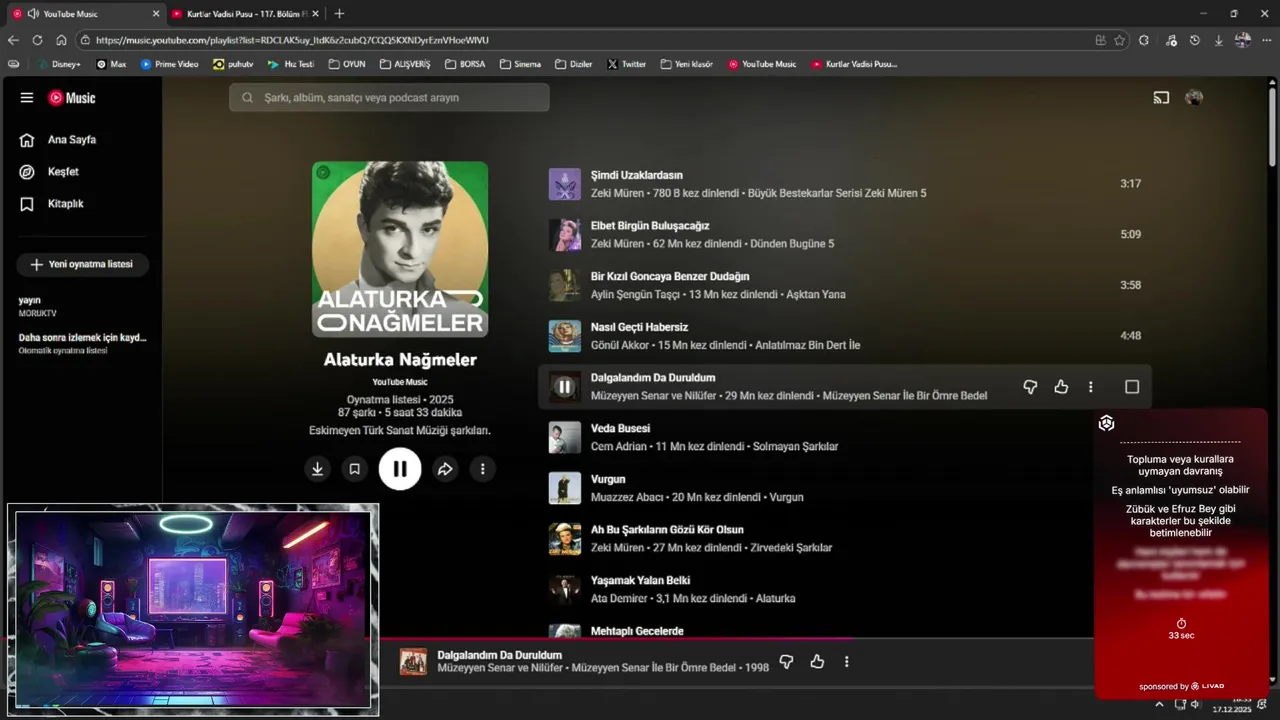The height and width of the screenshot is (720, 1280).
Task: Click Ah Bu Şarkıların Gözü Kör Olsun title
Action: point(667,530)
